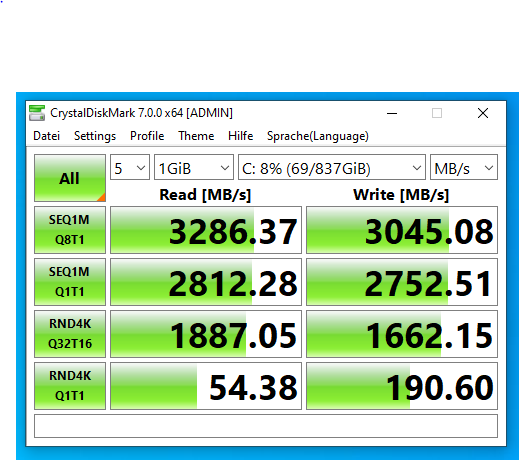The height and width of the screenshot is (460, 519).
Task: Click the 190.60 write result
Action: (x=402, y=386)
